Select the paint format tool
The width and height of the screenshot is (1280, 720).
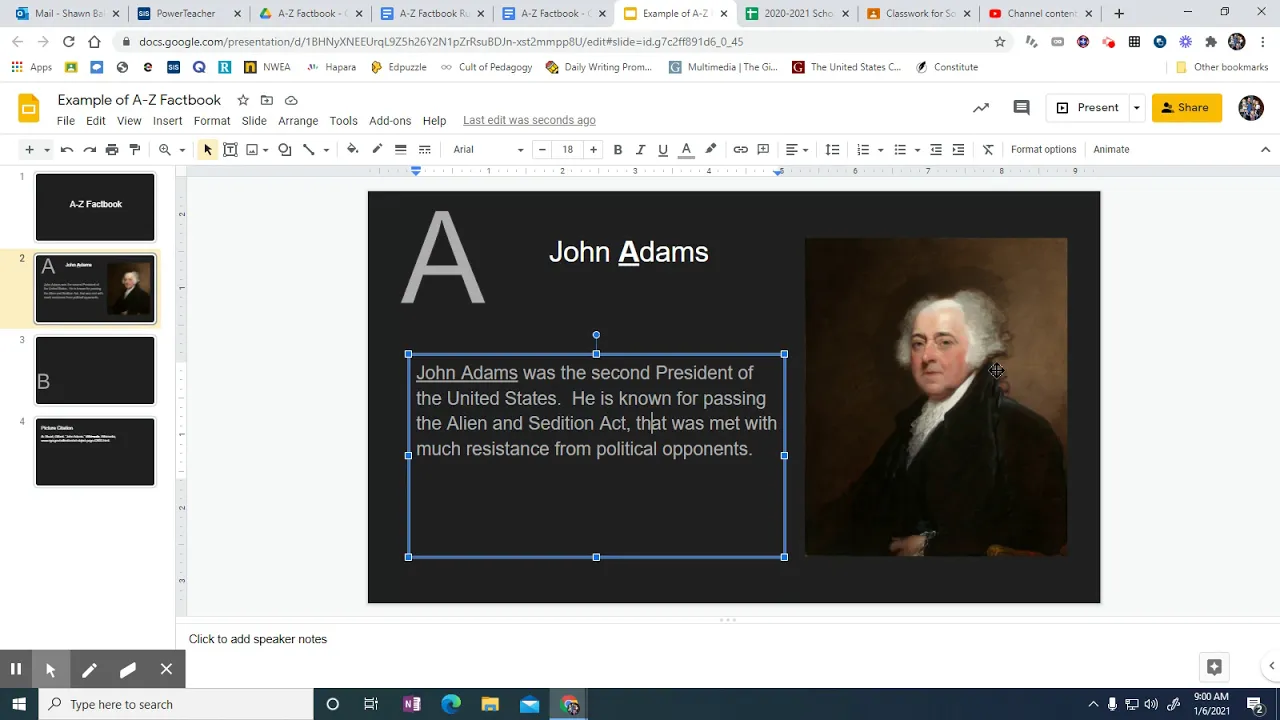(135, 150)
